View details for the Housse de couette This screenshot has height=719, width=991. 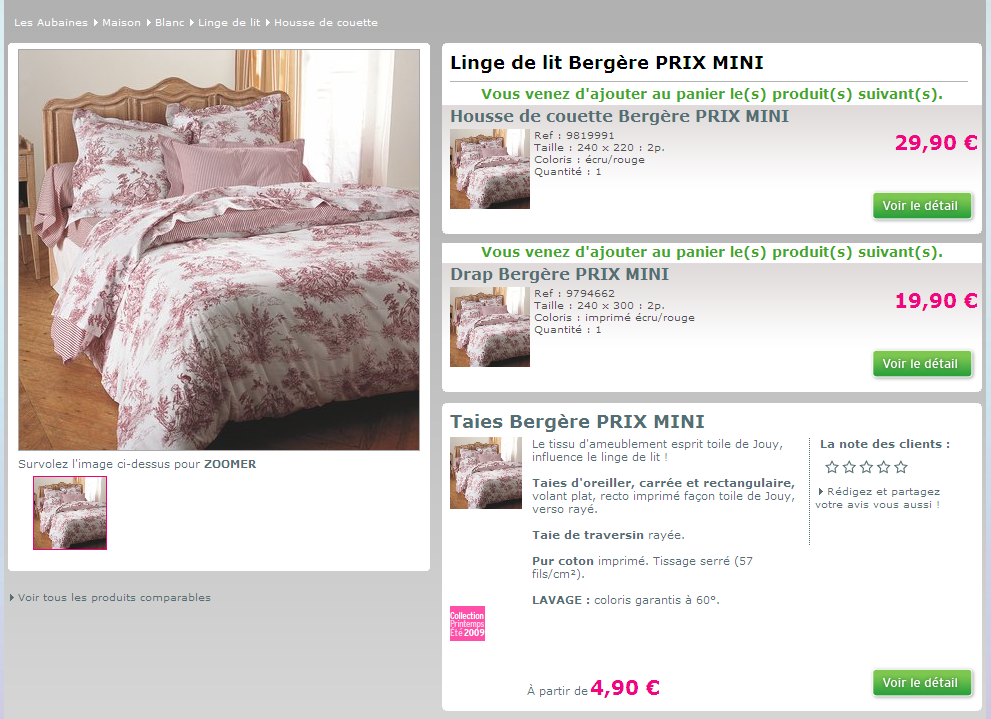click(921, 206)
